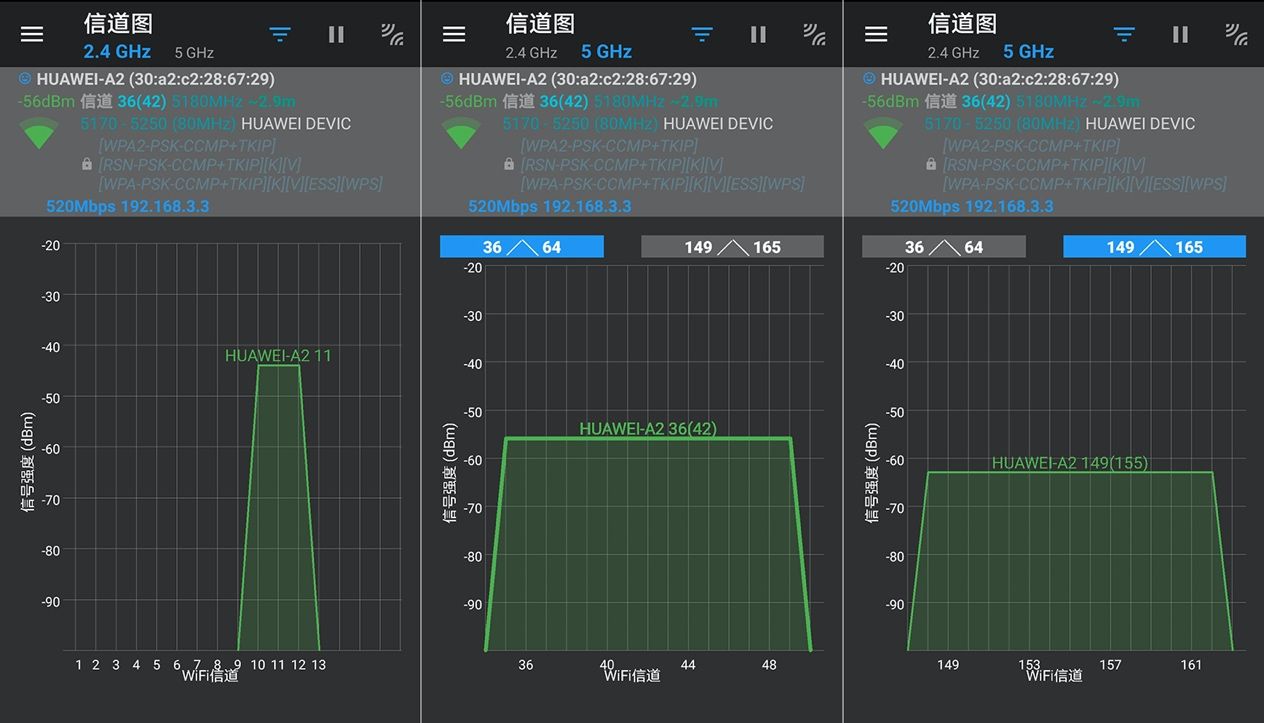Tap filter icon in the 2.4 GHz chart screen
Viewport: 1264px width, 723px height.
coord(280,34)
